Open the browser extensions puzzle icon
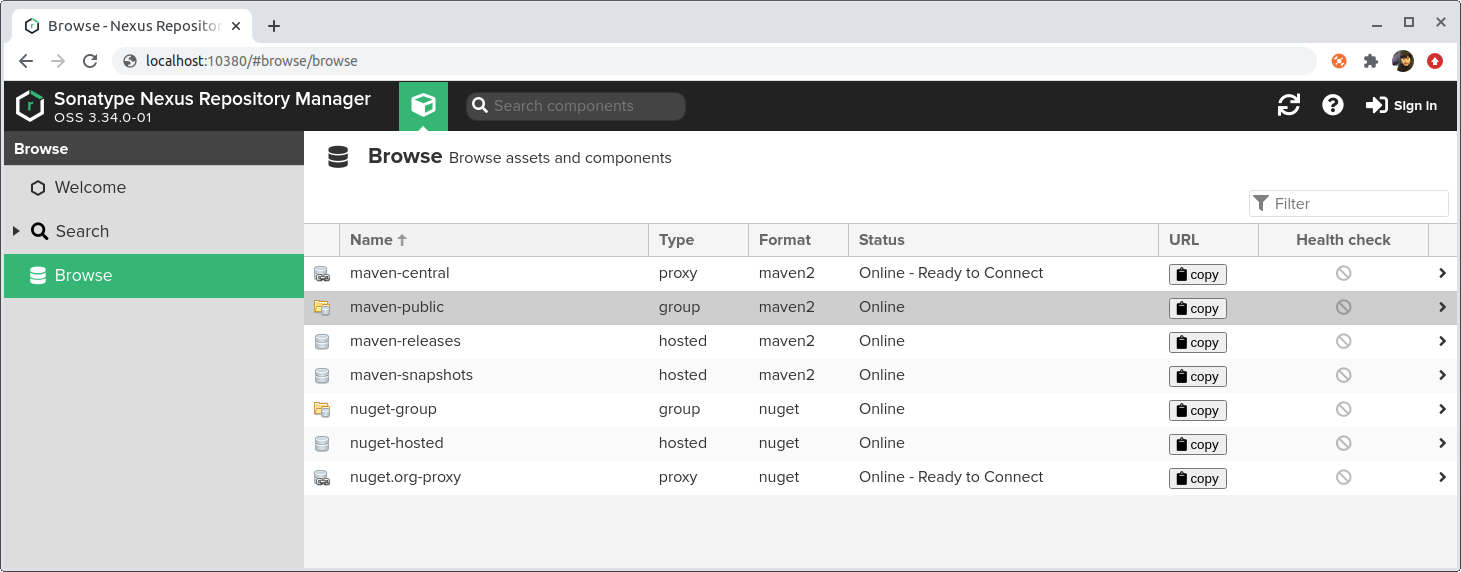This screenshot has height=572, width=1461. [x=1371, y=61]
